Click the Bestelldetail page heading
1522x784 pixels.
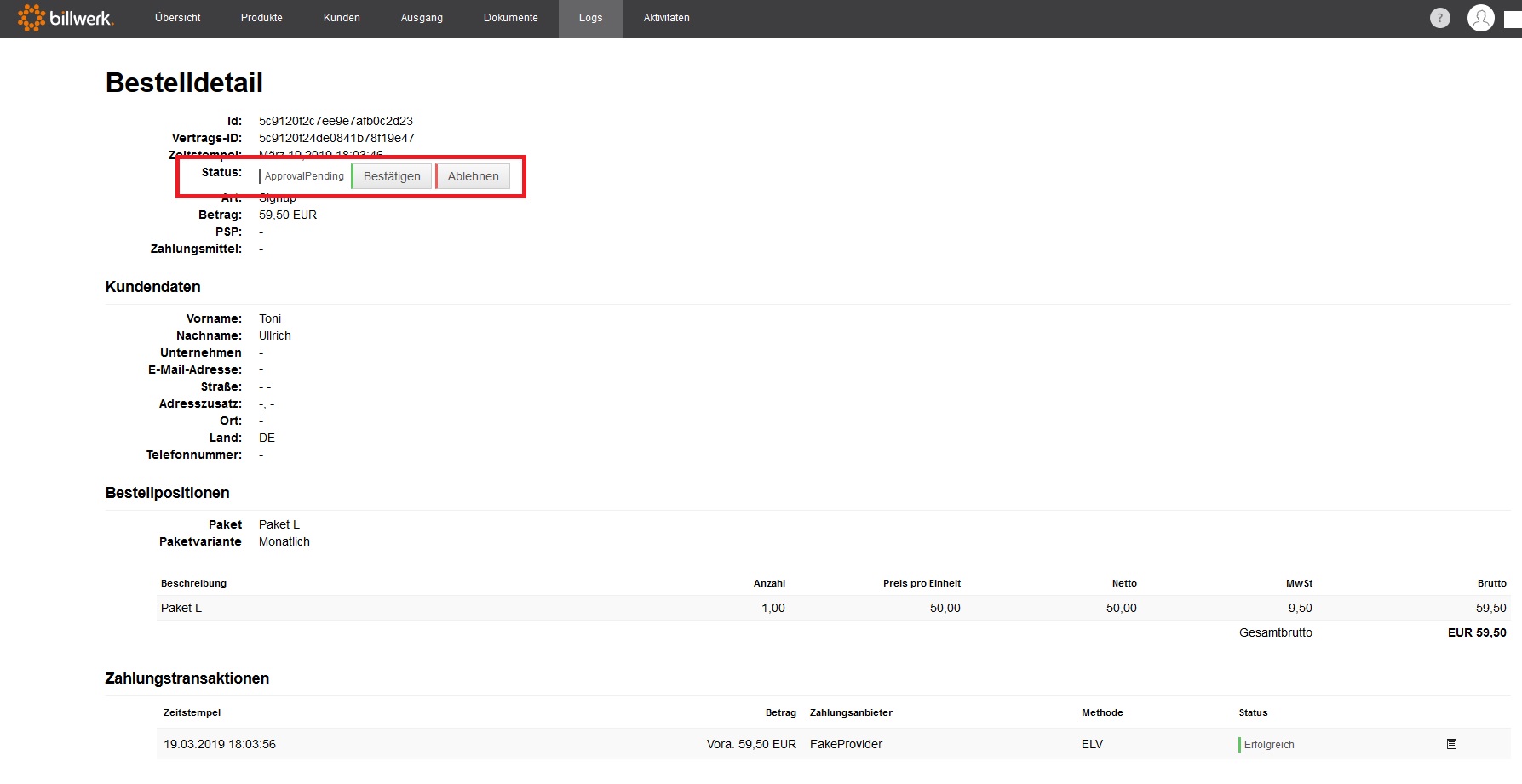(x=184, y=83)
